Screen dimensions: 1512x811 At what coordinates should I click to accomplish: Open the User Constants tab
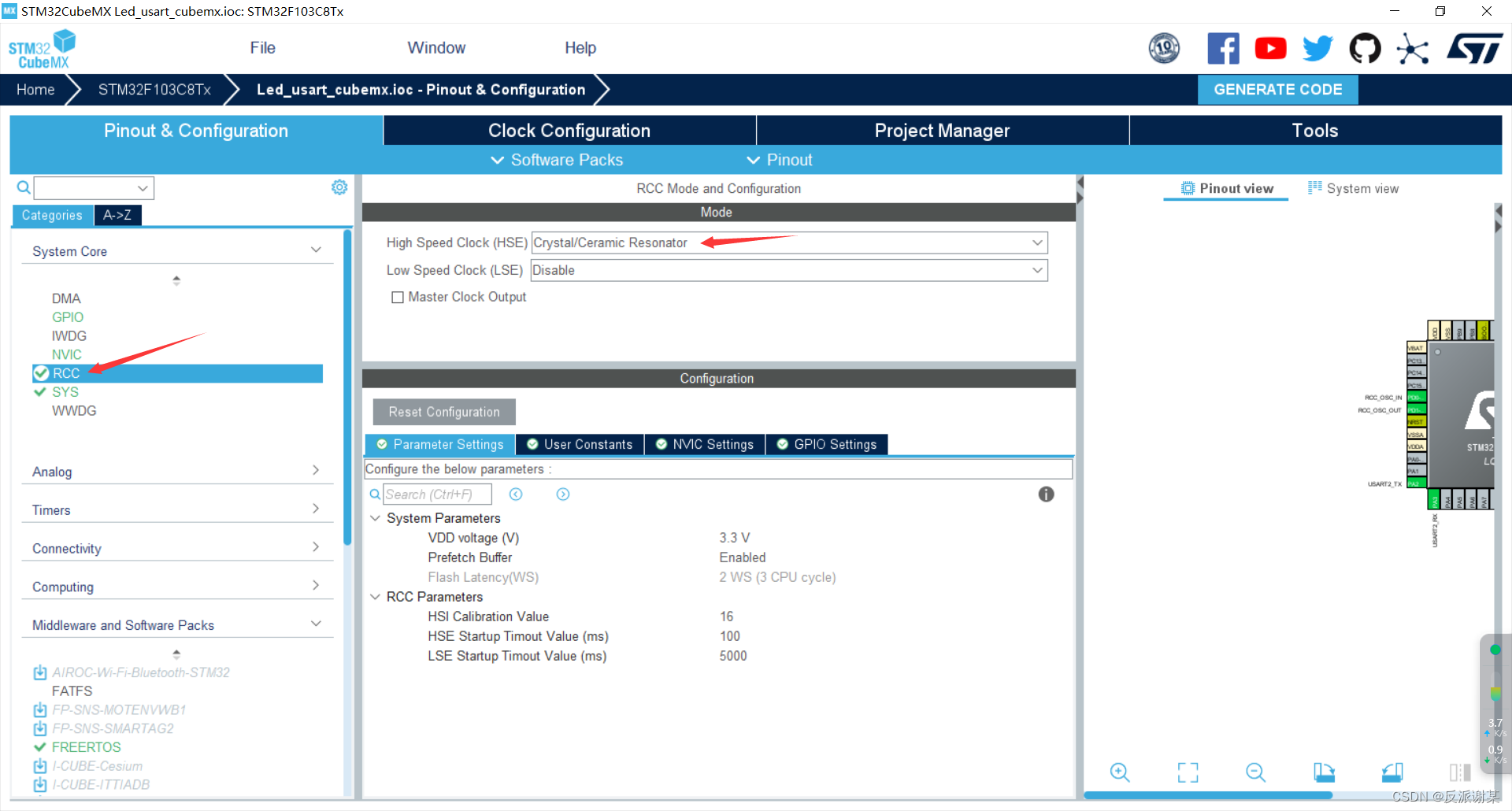click(x=580, y=445)
